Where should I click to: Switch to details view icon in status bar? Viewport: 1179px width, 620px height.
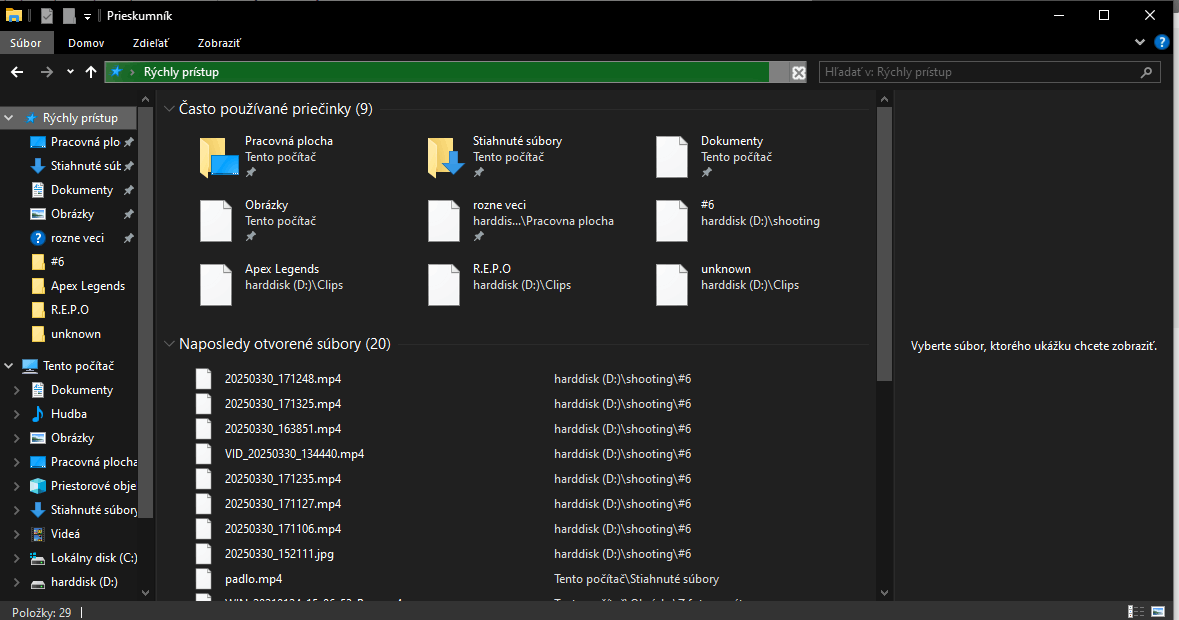[x=1136, y=612]
